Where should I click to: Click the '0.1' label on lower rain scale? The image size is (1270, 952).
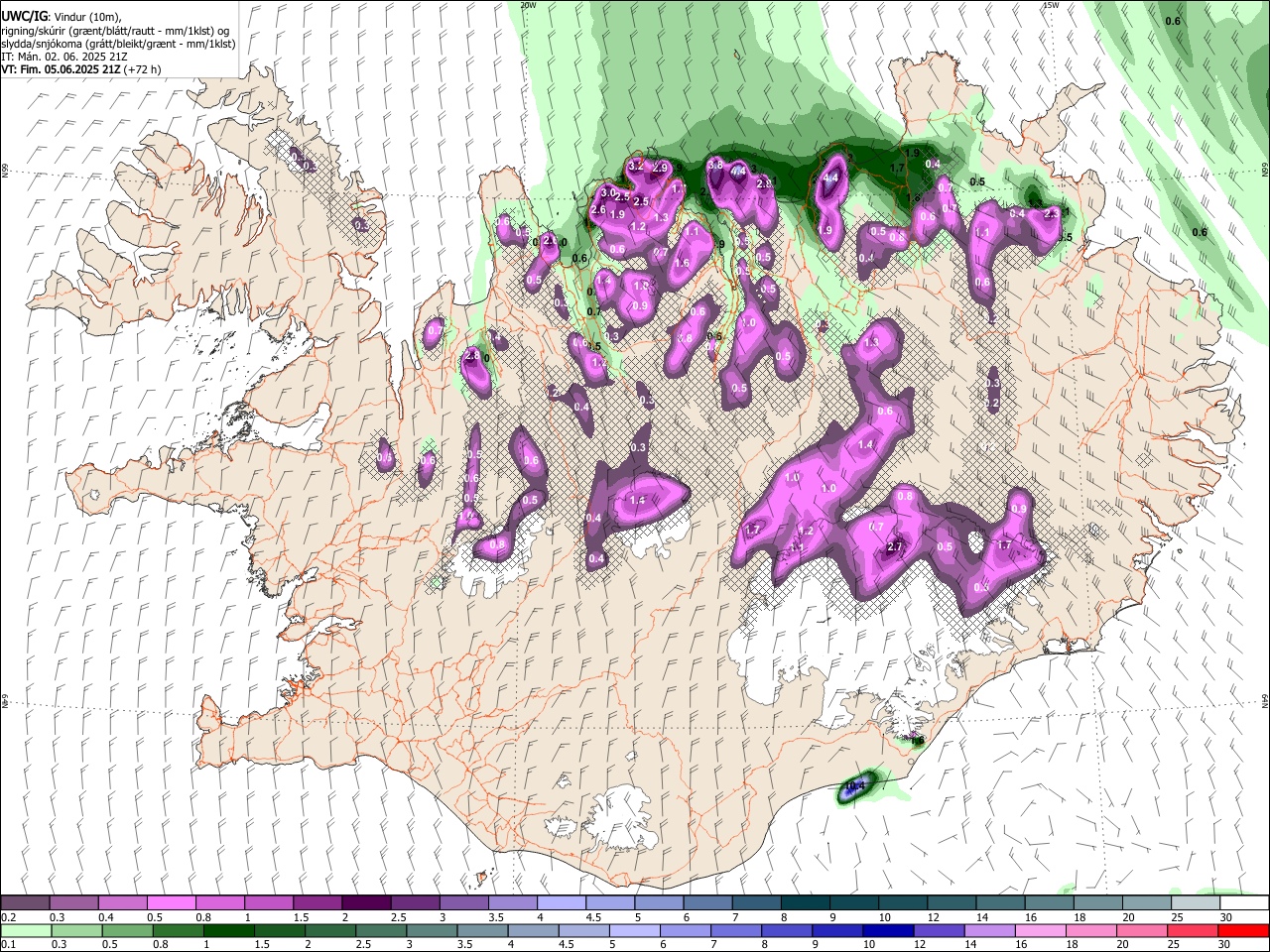[8, 944]
